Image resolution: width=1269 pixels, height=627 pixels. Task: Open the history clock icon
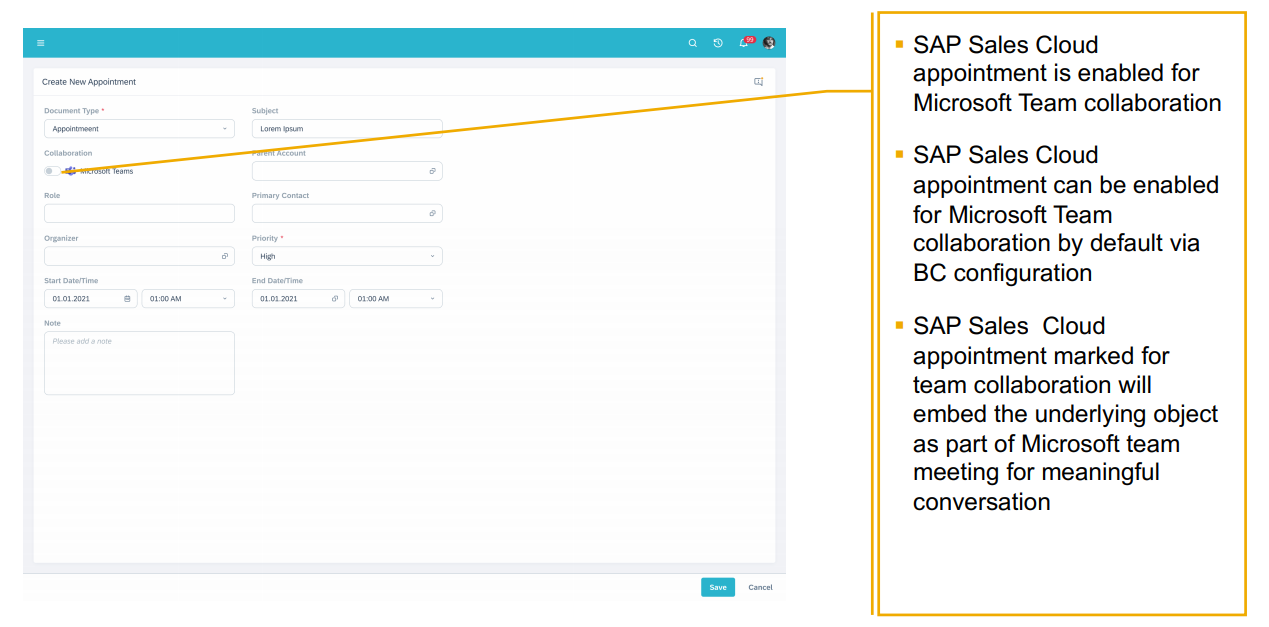pos(718,43)
